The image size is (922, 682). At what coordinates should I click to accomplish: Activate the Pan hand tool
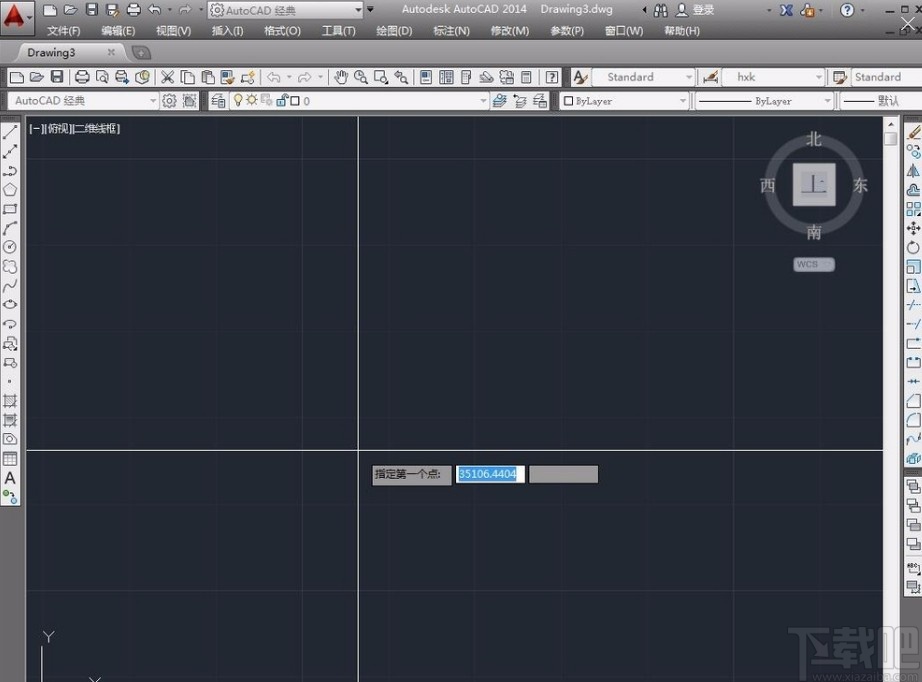pos(341,77)
